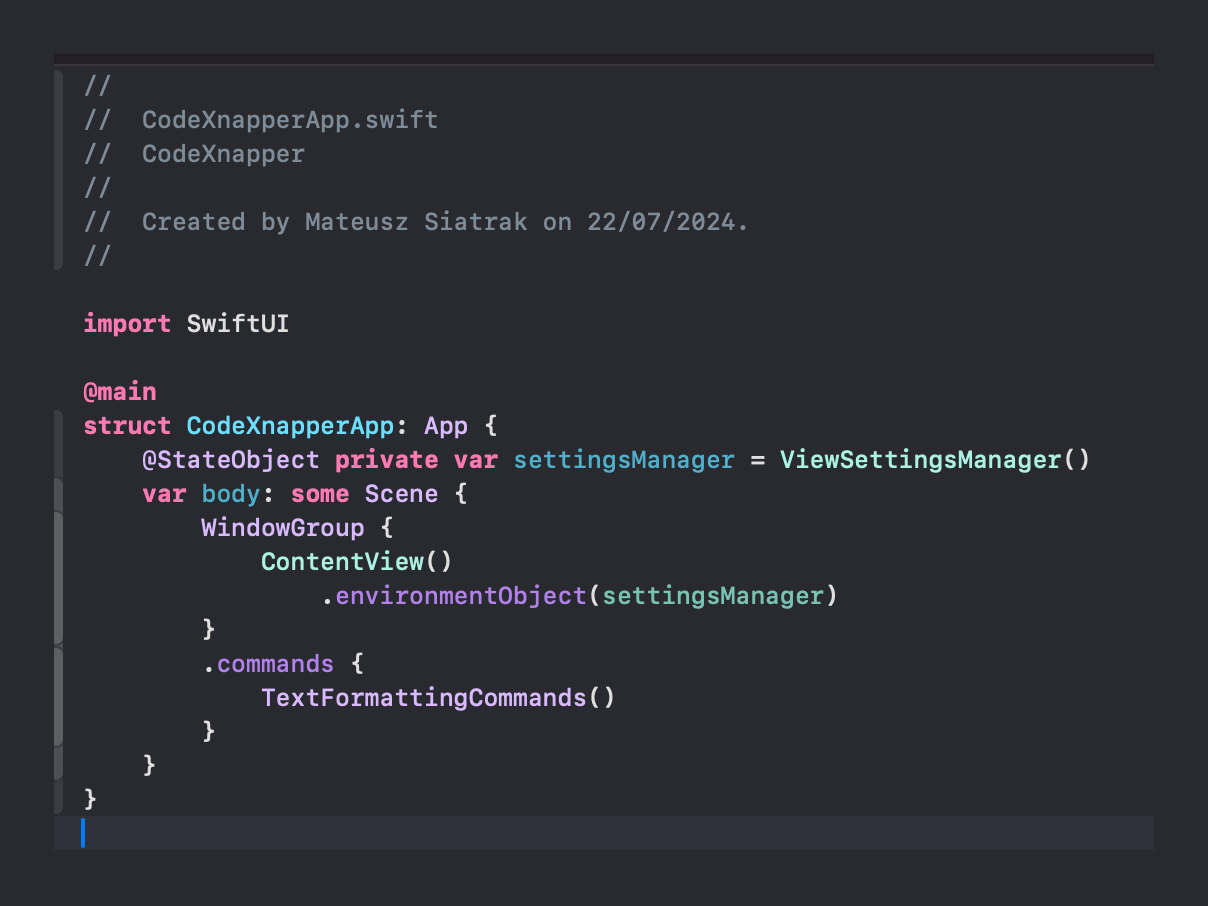Click the private keyword

[386, 460]
